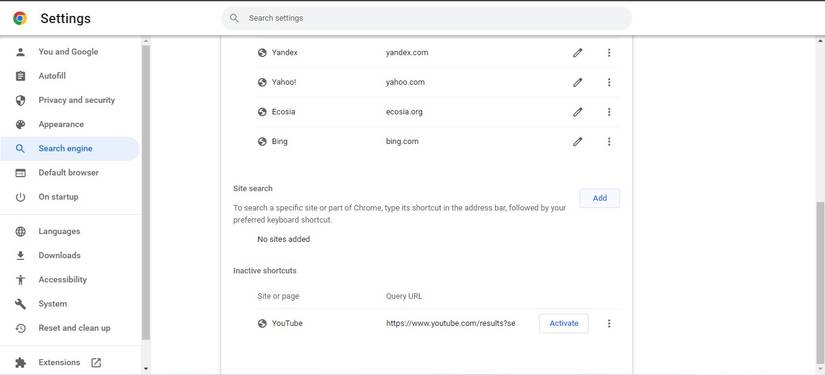Open more actions menu for Yandex
Viewport: 825px width, 375px height.
tap(609, 53)
